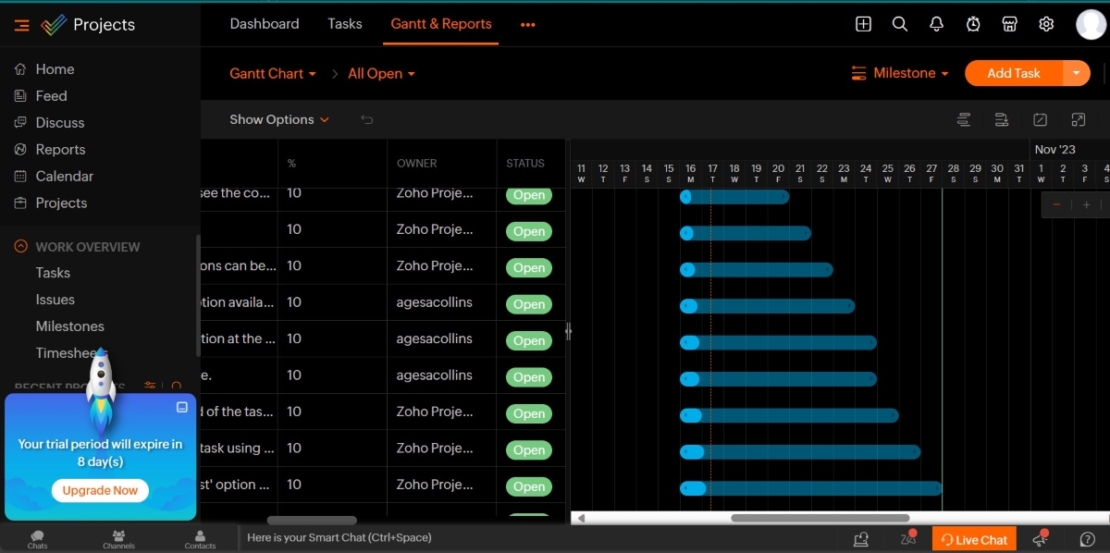Open the quick add plus icon
This screenshot has width=1110, height=553.
click(x=864, y=24)
